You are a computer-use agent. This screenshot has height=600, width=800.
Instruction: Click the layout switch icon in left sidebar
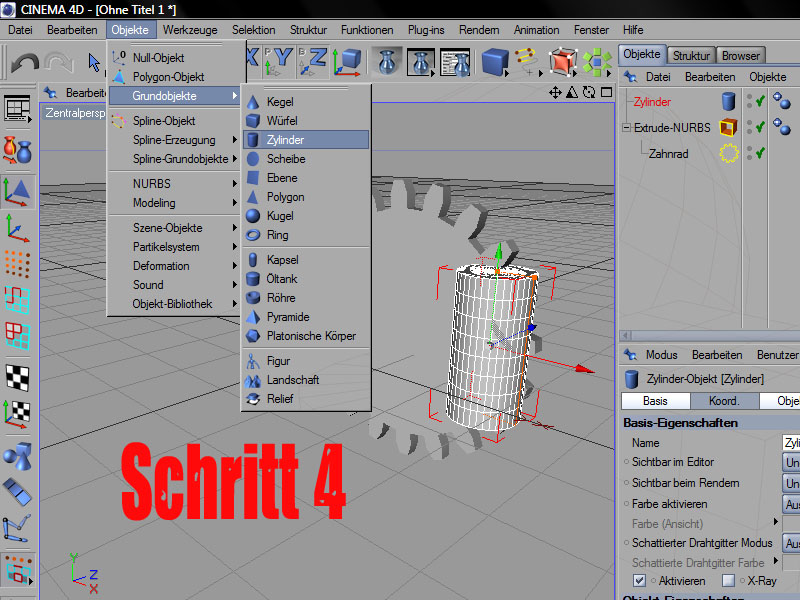(x=18, y=109)
